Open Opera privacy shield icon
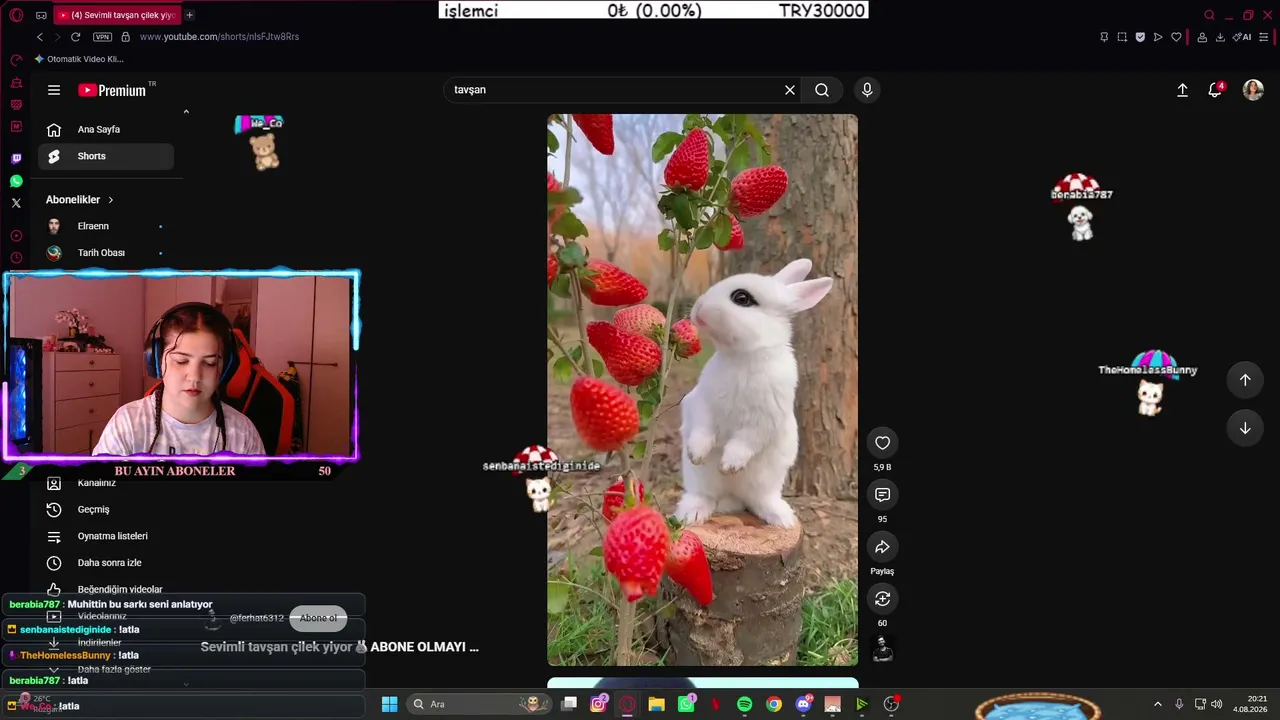 1140,37
